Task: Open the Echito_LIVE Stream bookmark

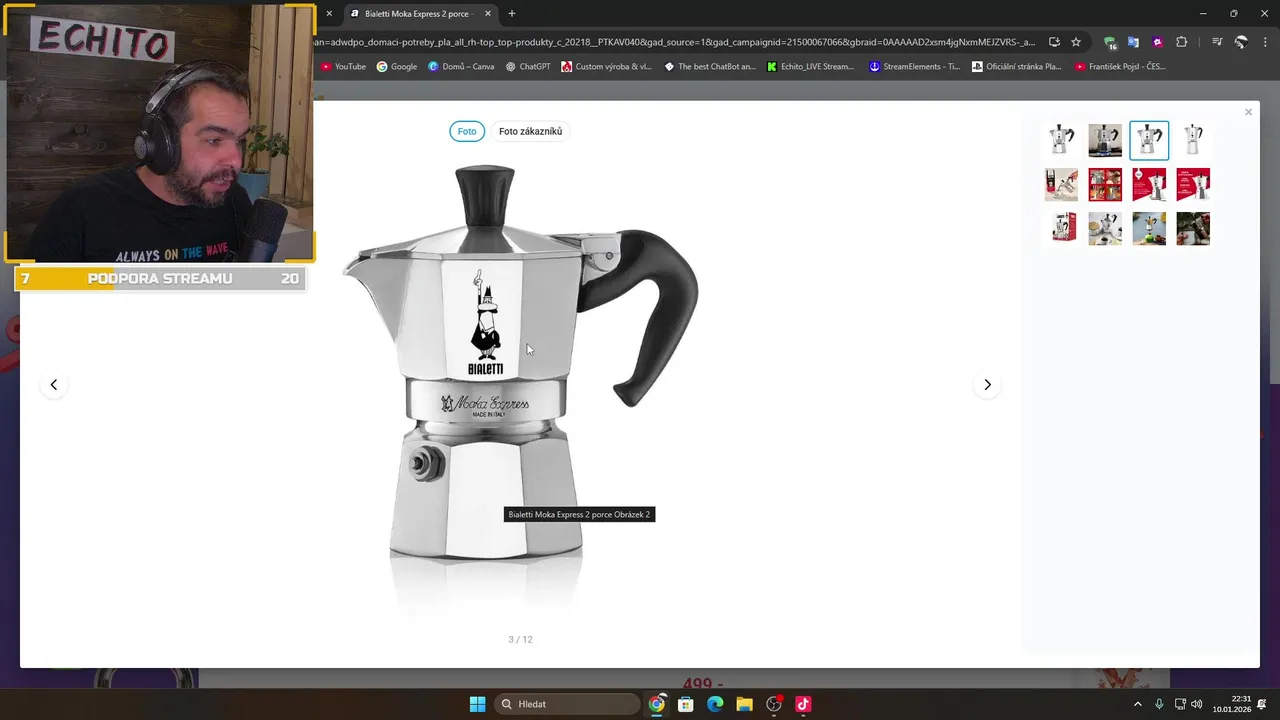Action: point(811,67)
